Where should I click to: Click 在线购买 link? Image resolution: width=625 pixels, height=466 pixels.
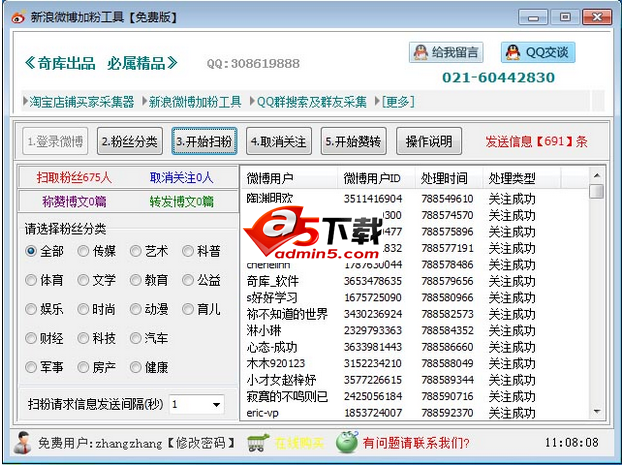click(x=299, y=443)
